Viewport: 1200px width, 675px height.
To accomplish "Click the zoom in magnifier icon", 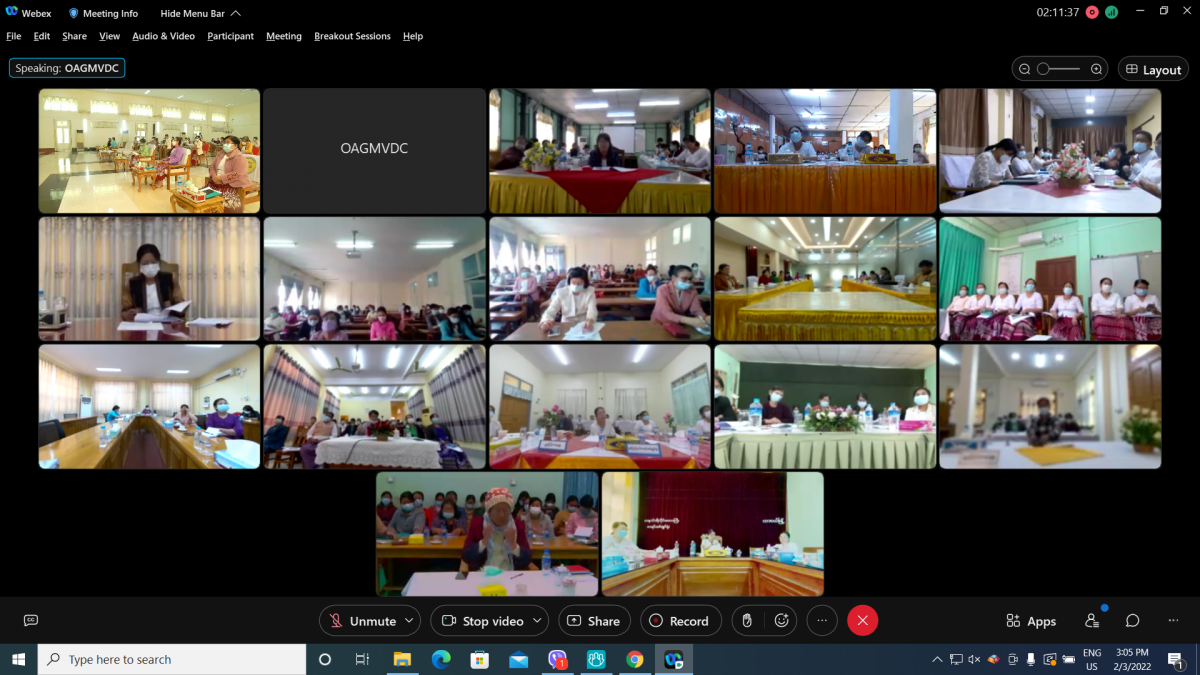I will 1096,69.
